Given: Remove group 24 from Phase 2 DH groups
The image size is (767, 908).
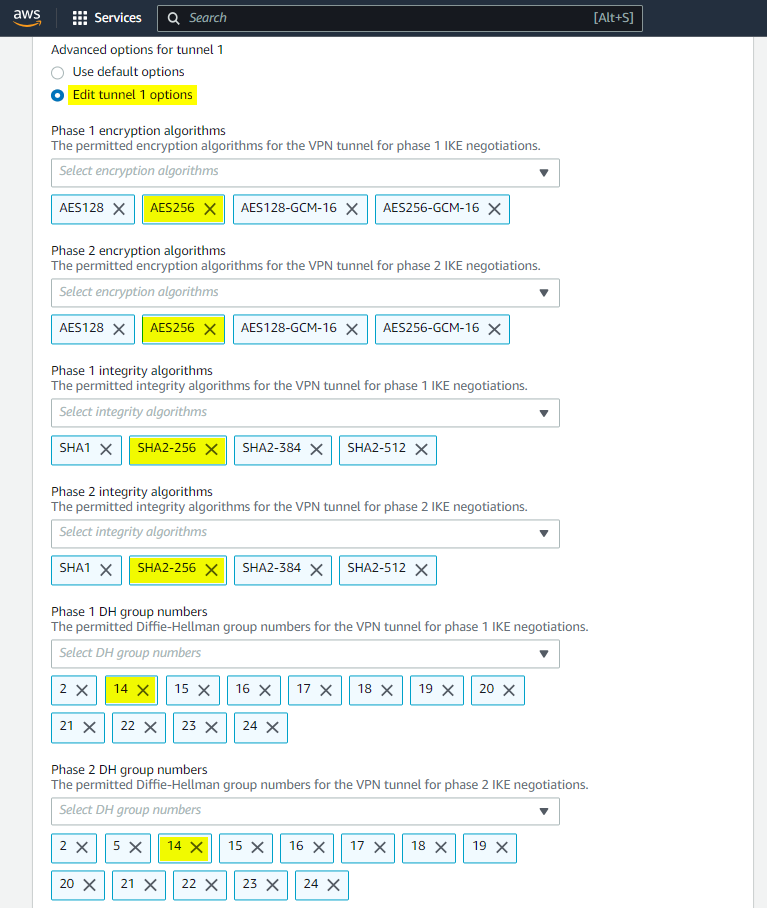Looking at the screenshot, I should pos(333,885).
